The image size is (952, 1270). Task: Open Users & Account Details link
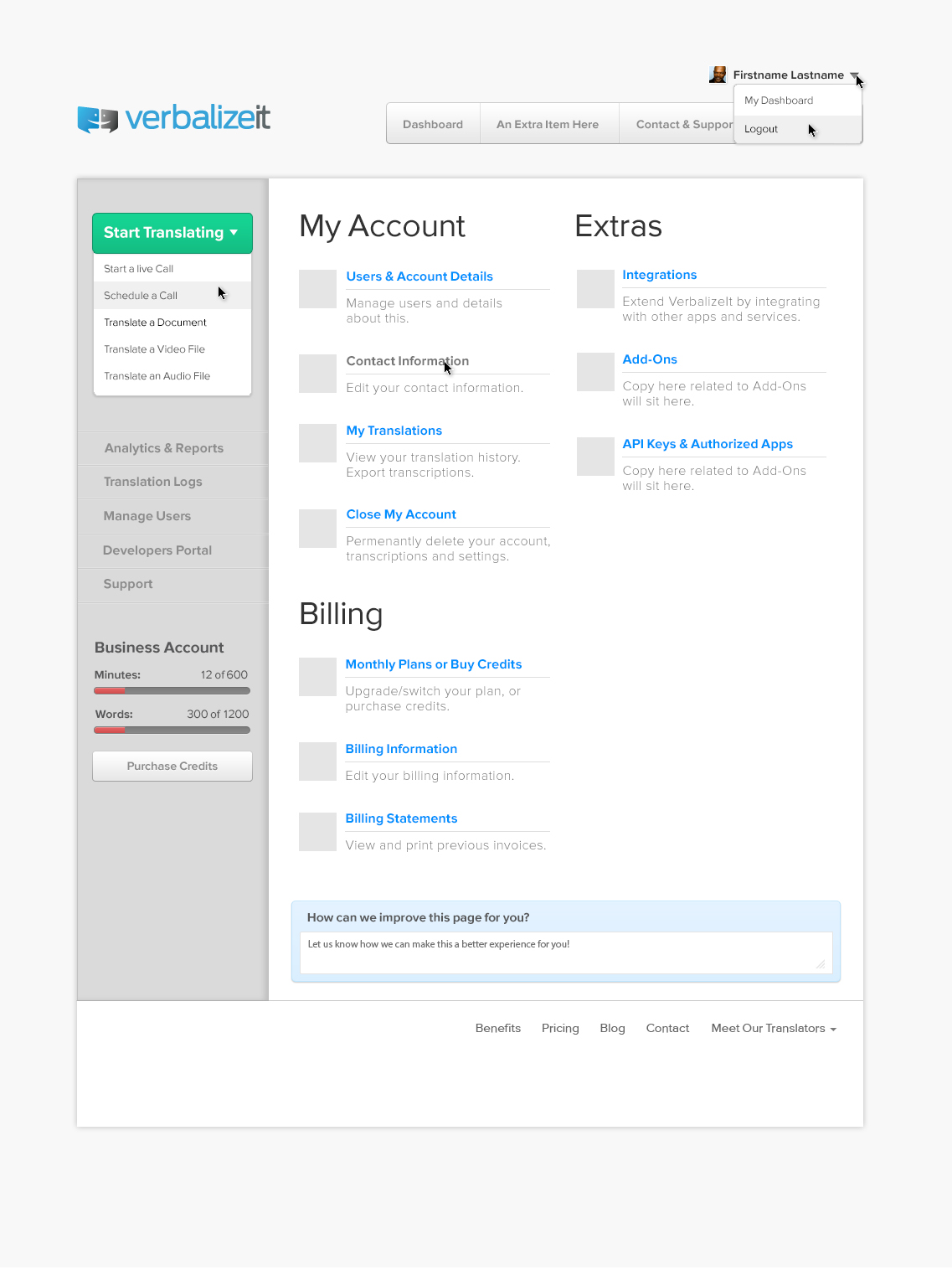419,276
